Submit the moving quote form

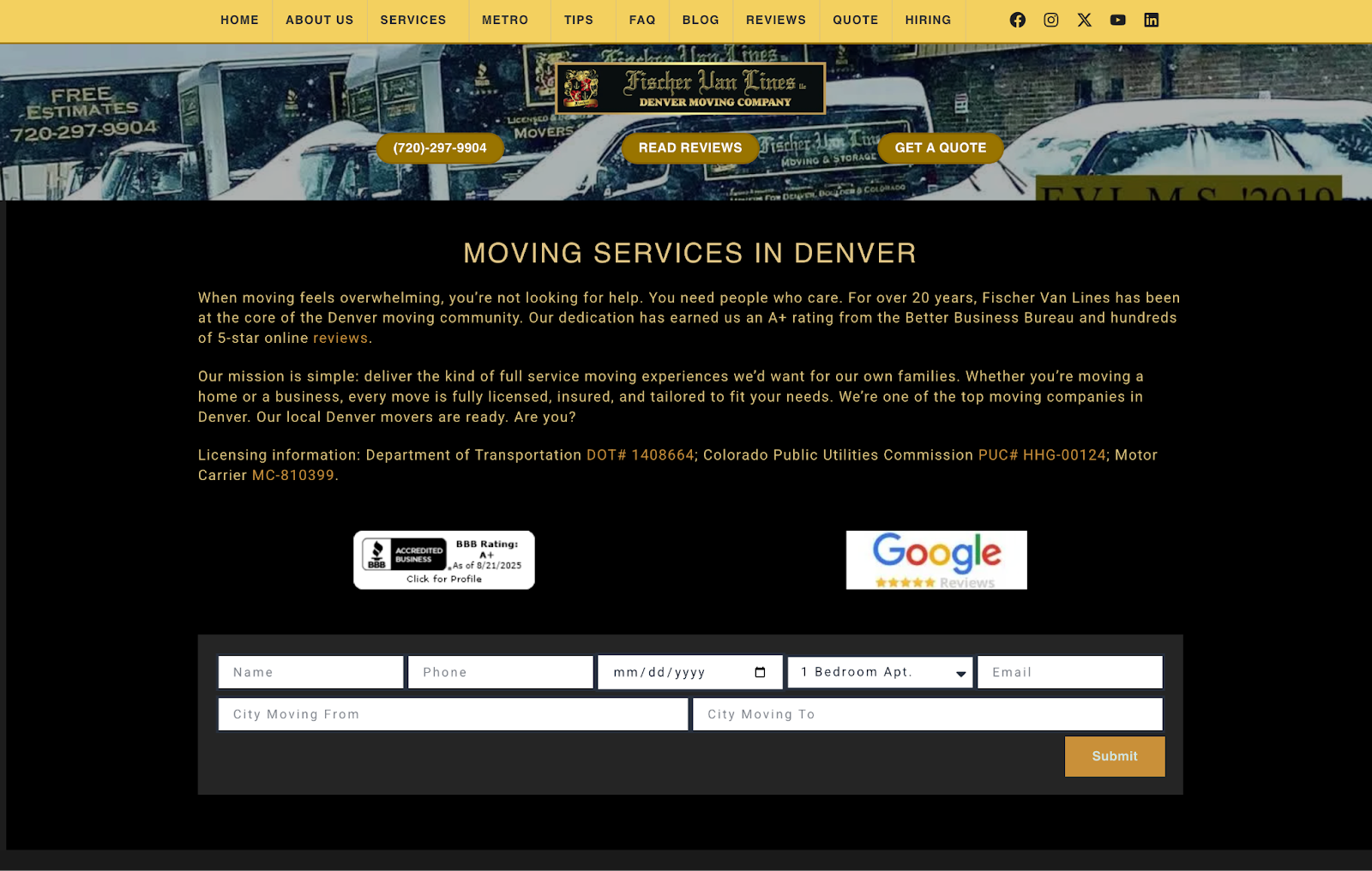click(x=1114, y=756)
